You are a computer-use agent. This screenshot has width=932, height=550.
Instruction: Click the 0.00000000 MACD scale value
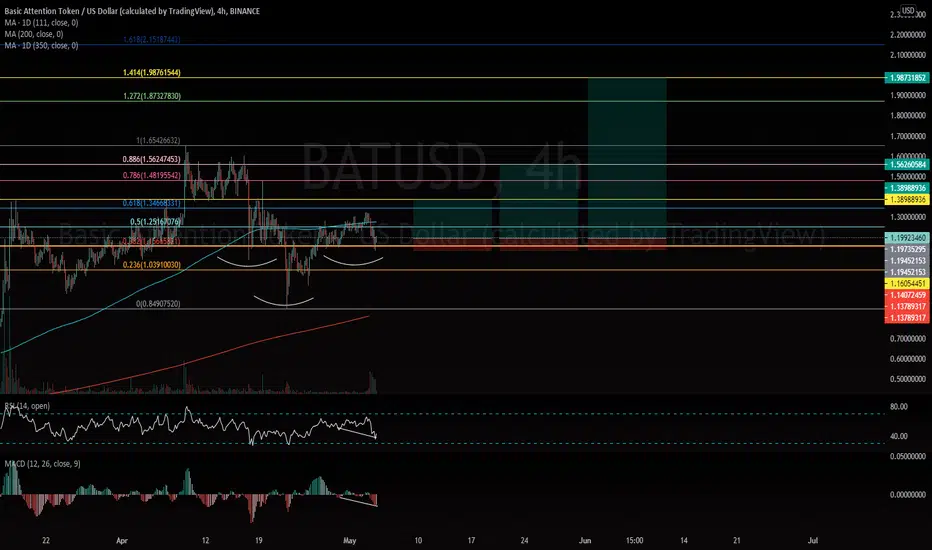[908, 495]
